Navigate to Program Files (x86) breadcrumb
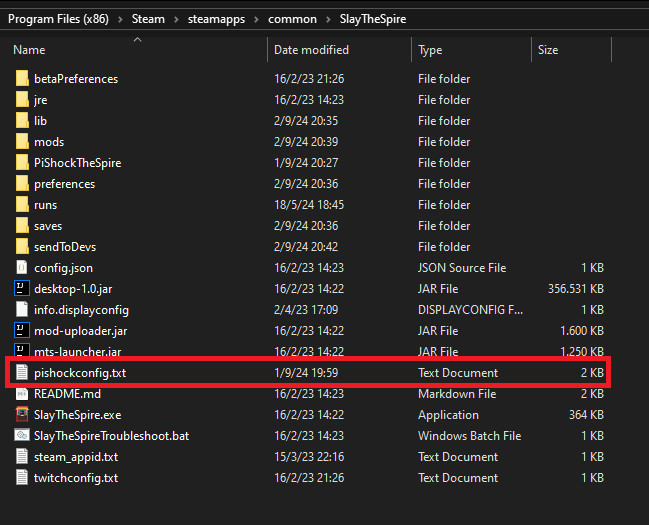 click(58, 19)
